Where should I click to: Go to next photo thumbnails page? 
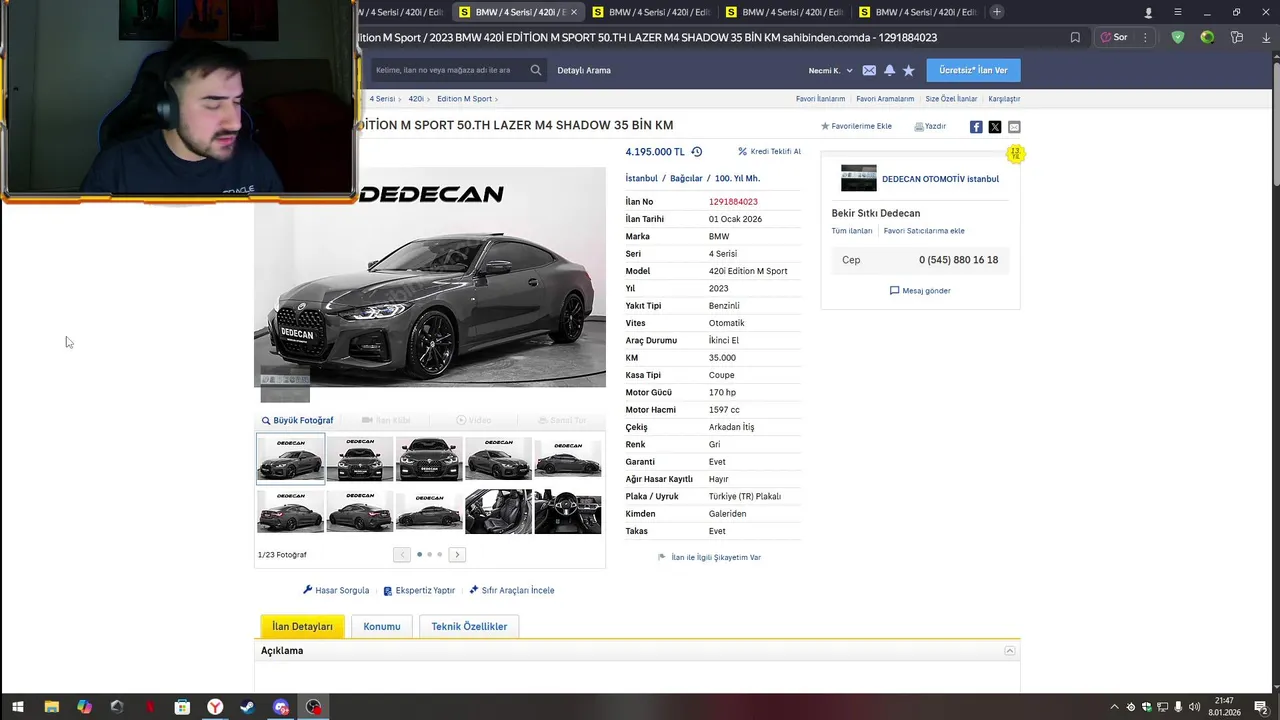(x=457, y=554)
